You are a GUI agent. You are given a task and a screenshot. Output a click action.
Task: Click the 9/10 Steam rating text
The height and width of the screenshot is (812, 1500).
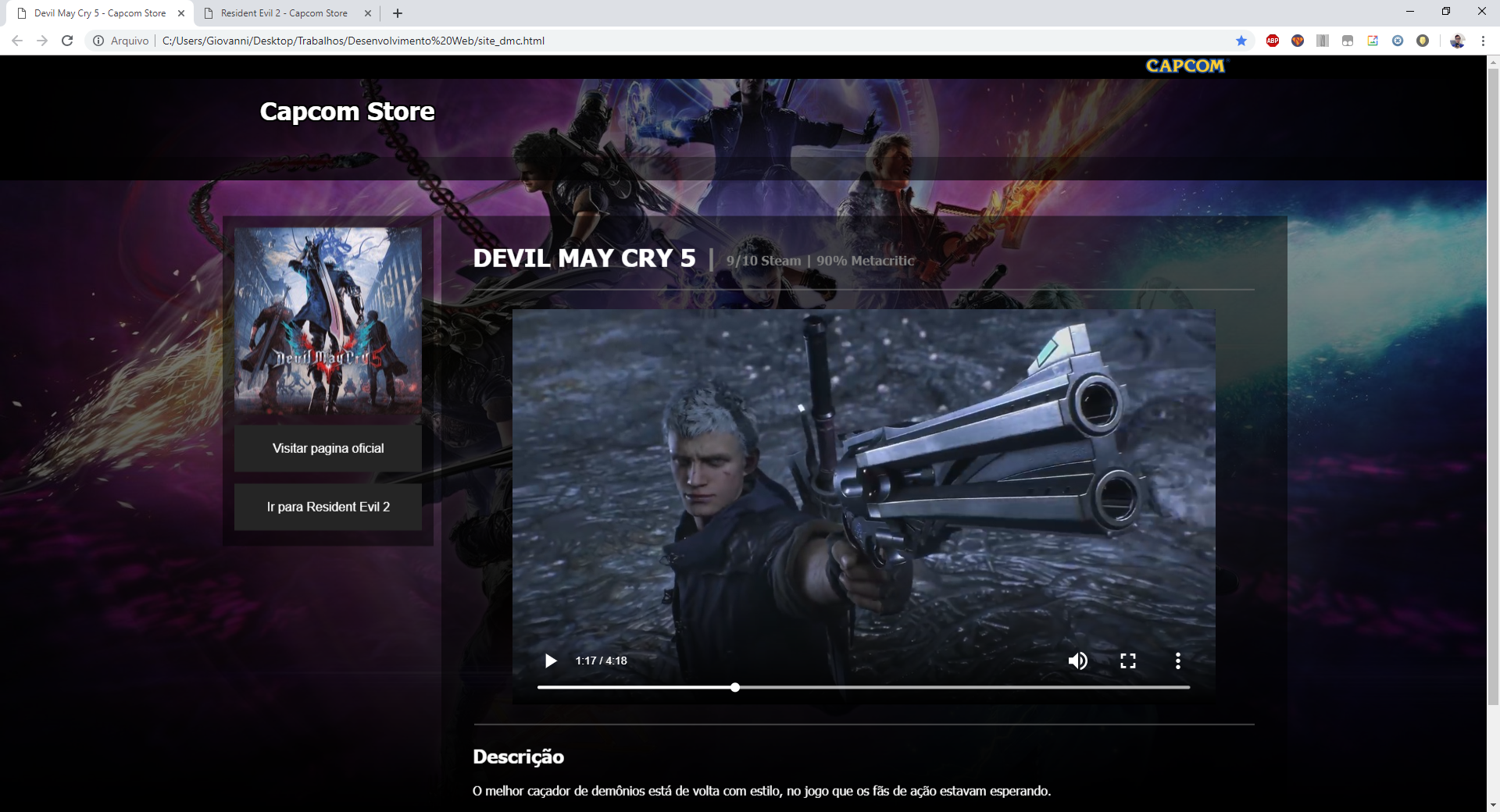click(764, 261)
